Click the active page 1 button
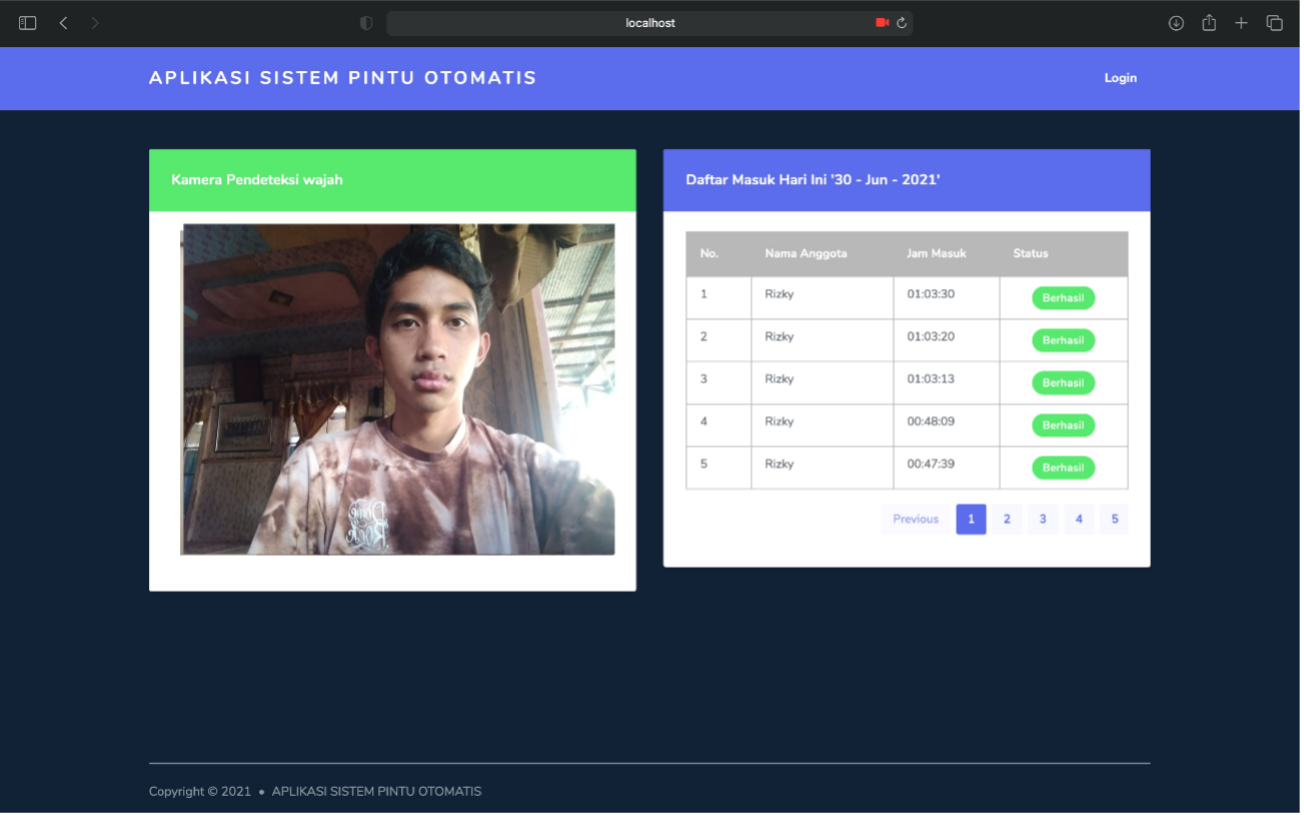This screenshot has height=815, width=1304. pyautogui.click(x=971, y=519)
